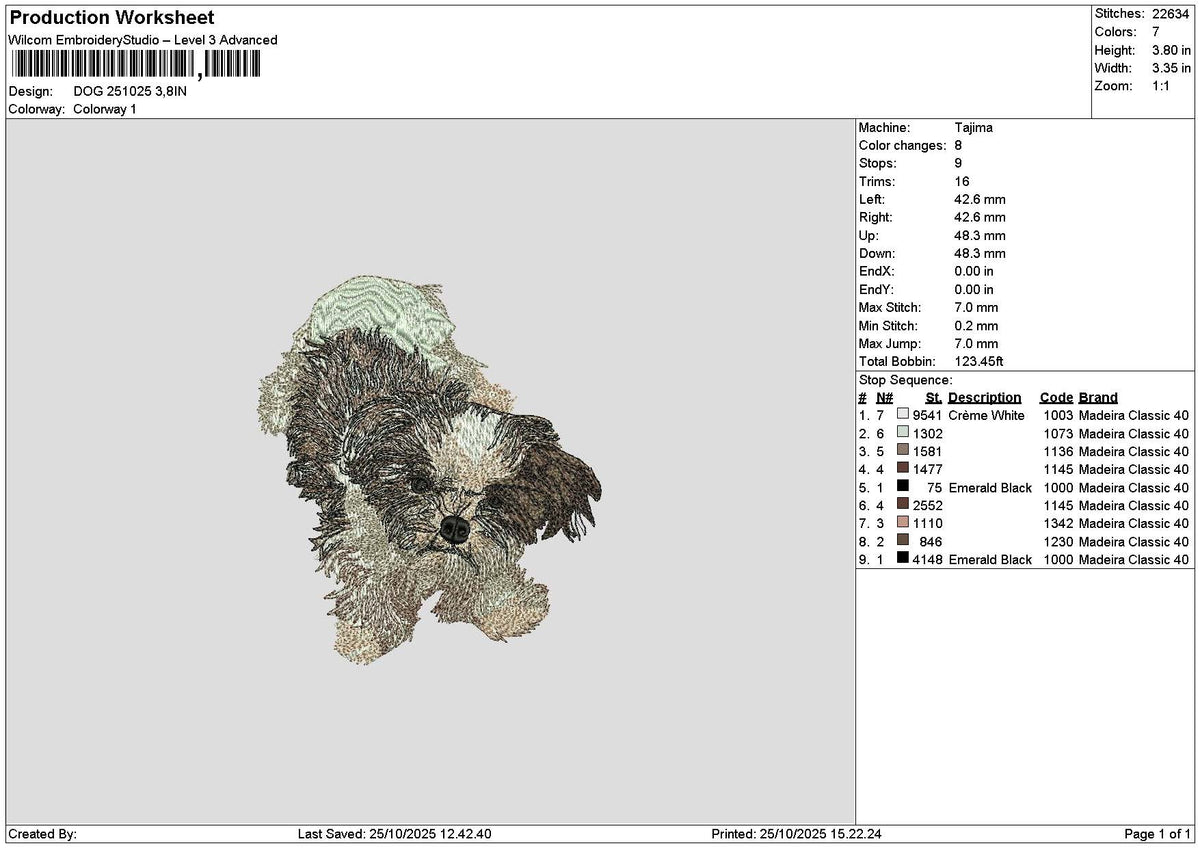The width and height of the screenshot is (1200, 848).
Task: Click the EndY value 0.00 in
Action: [x=974, y=290]
